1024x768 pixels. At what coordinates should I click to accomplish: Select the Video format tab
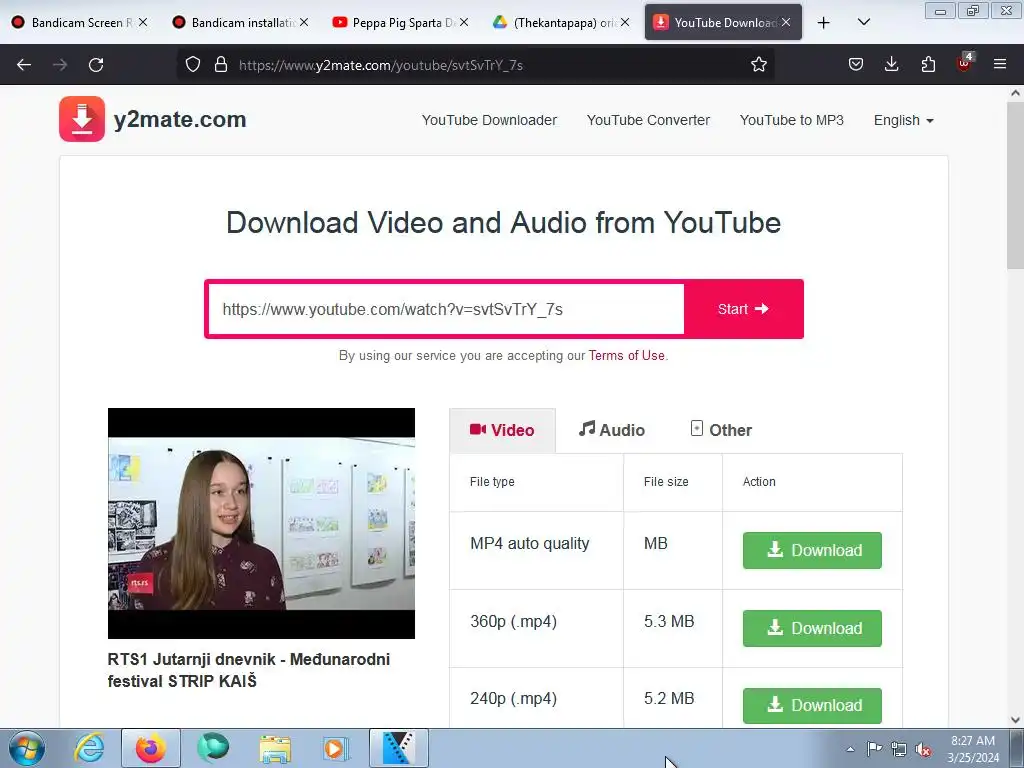502,430
